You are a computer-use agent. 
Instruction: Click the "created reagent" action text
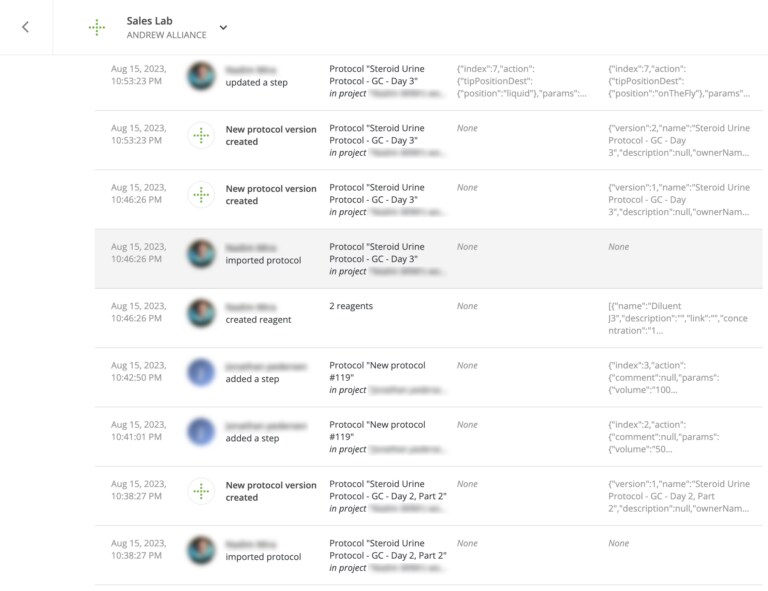point(258,320)
